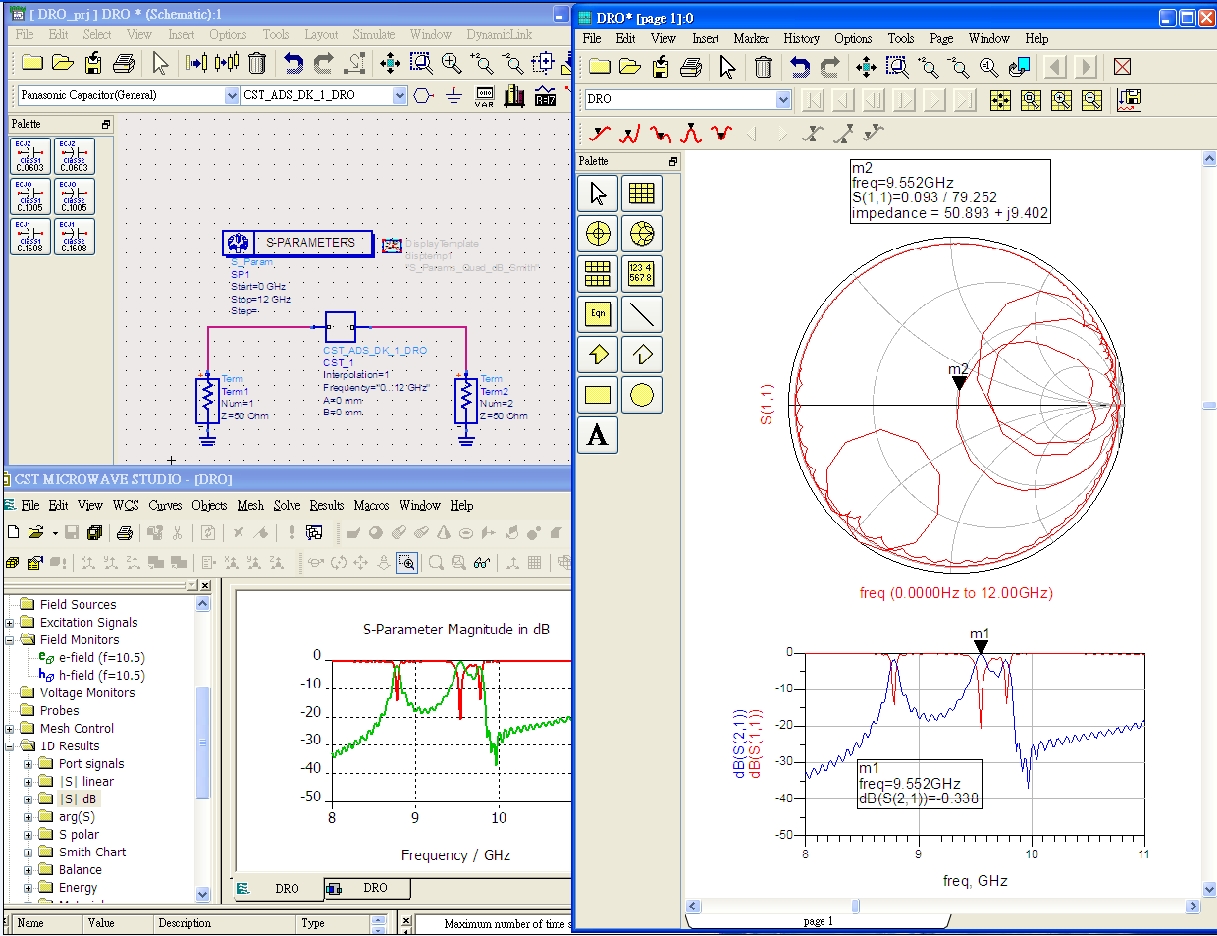1217x936 pixels.
Task: Open the CST_ADS_DK_1_DRO component history dropdown
Action: click(x=400, y=95)
